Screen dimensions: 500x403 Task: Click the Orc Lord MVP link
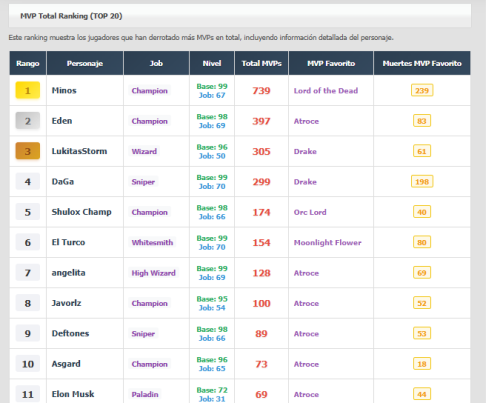pyautogui.click(x=310, y=212)
